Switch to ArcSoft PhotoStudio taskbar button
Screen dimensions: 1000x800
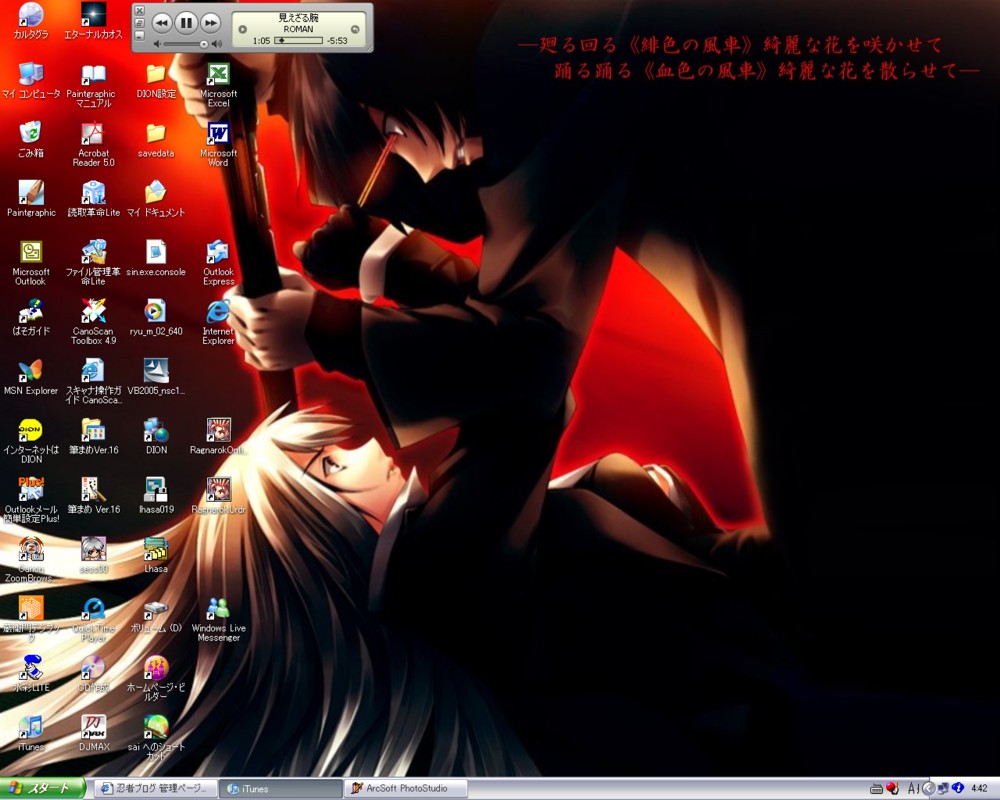point(406,789)
